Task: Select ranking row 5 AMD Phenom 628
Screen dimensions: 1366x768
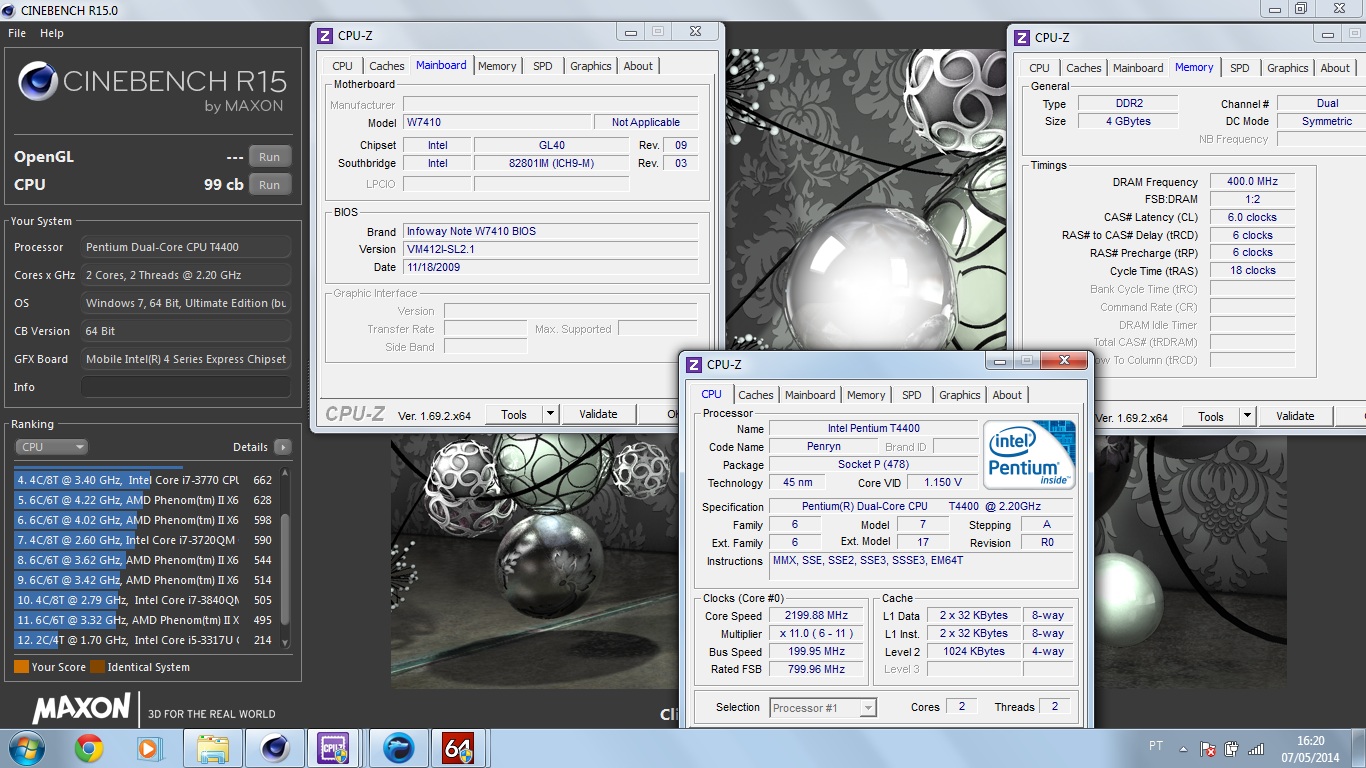Action: coord(145,500)
